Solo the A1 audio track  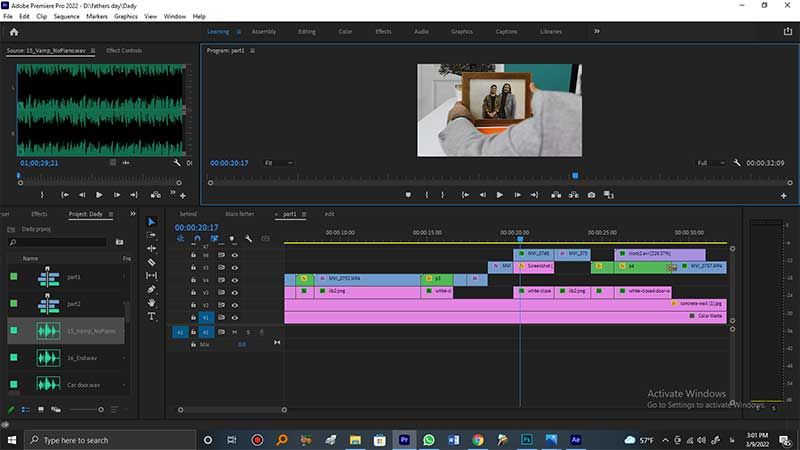(248, 332)
